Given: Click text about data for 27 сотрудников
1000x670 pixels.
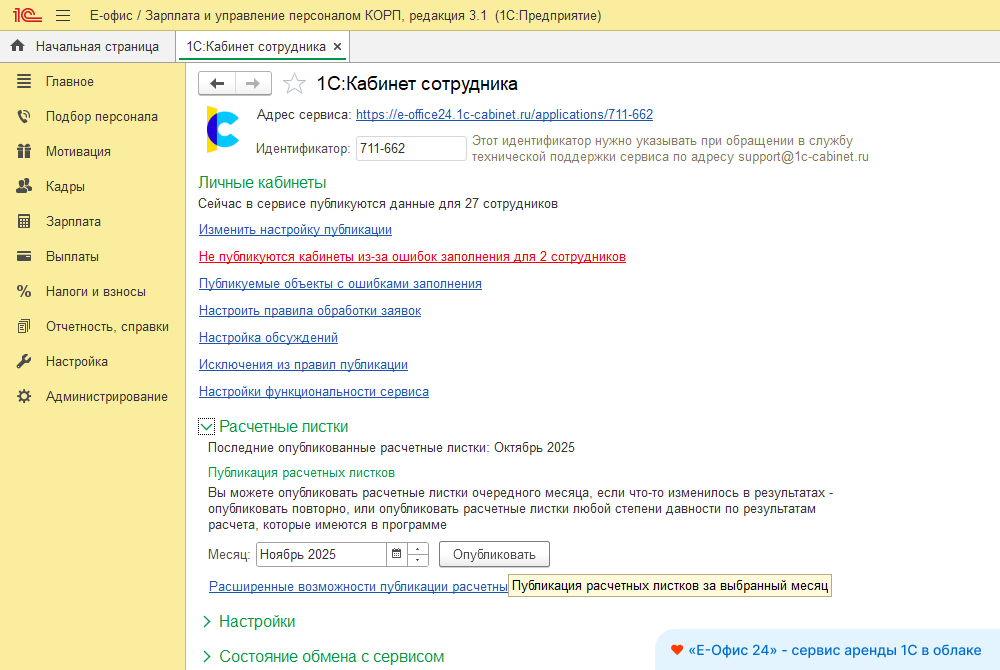Looking at the screenshot, I should (378, 204).
